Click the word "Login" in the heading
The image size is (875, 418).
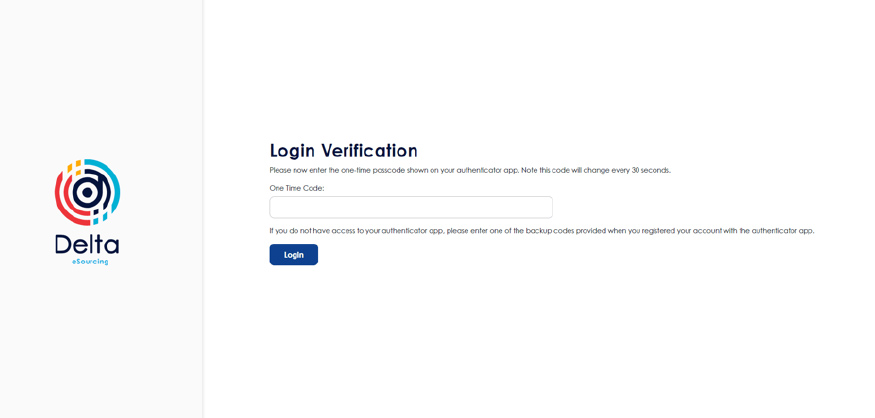292,151
